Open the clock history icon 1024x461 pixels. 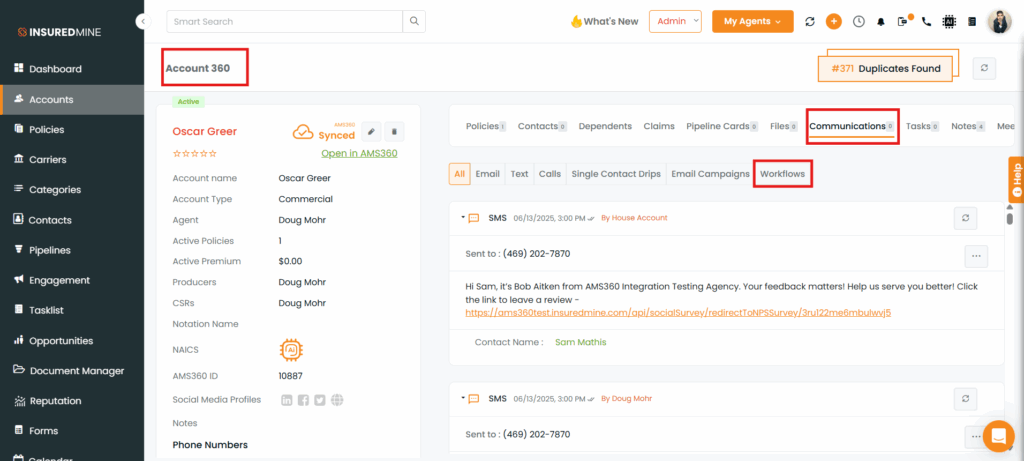coord(859,22)
